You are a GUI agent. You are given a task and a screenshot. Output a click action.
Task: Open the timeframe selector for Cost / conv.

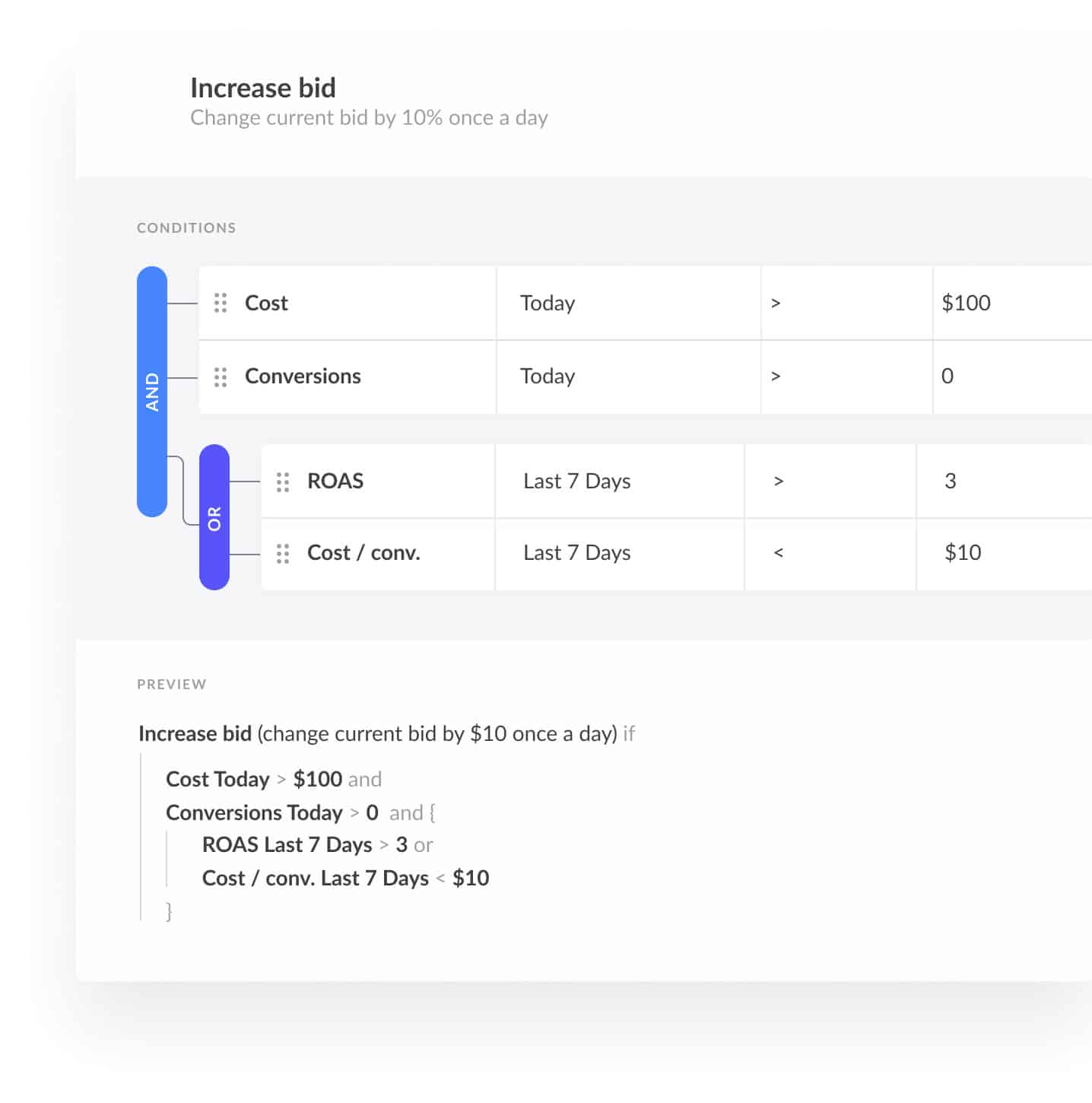click(x=576, y=553)
